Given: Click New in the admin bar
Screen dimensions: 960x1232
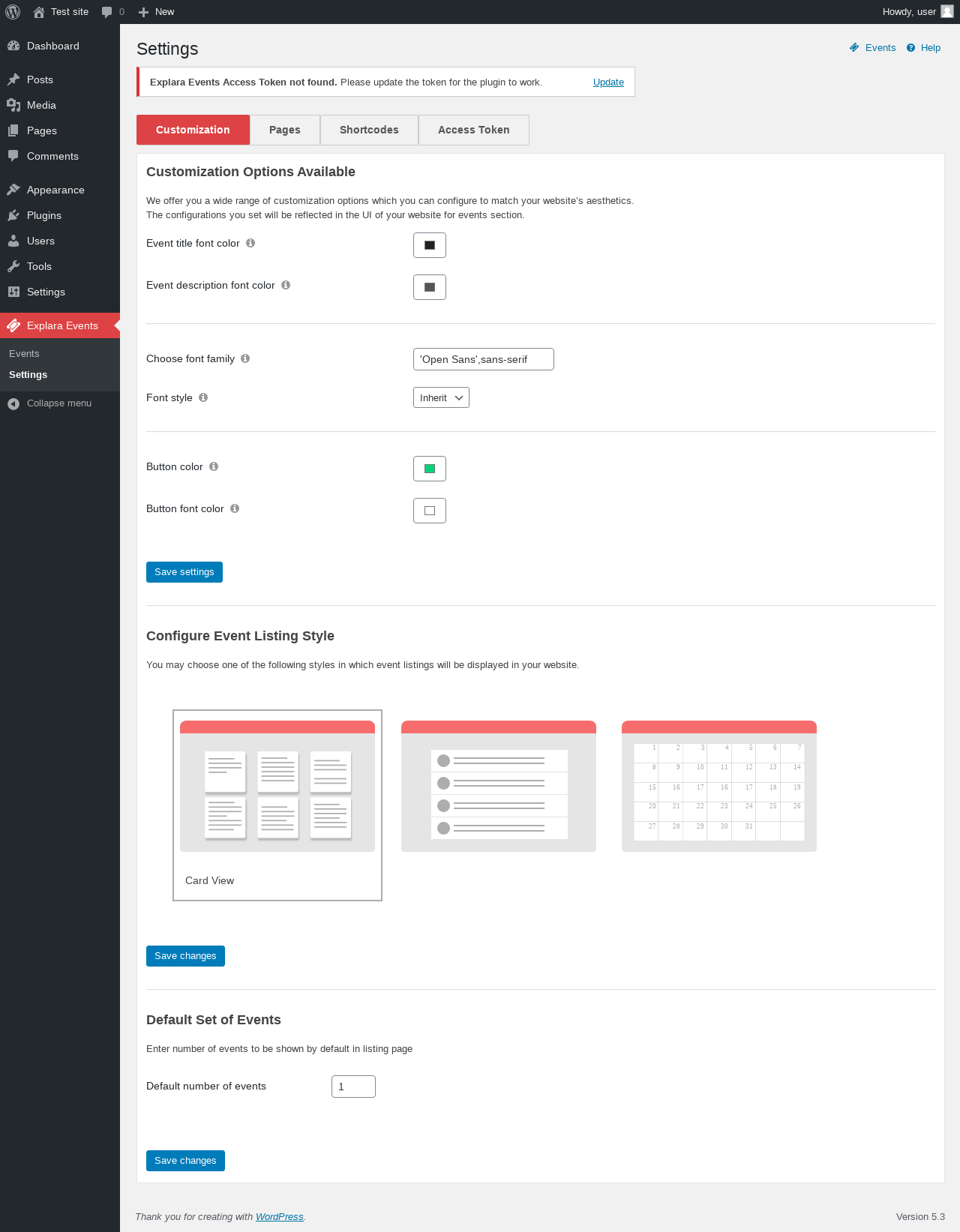Looking at the screenshot, I should tap(164, 12).
